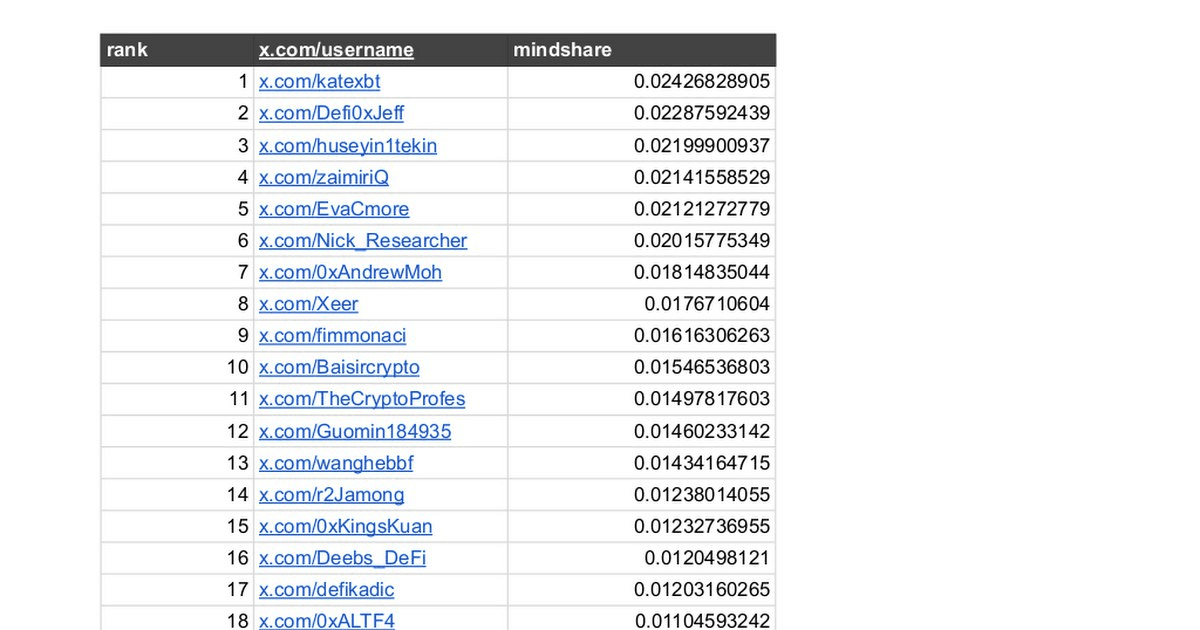Open the x.com/r2Jamong link

pos(331,494)
